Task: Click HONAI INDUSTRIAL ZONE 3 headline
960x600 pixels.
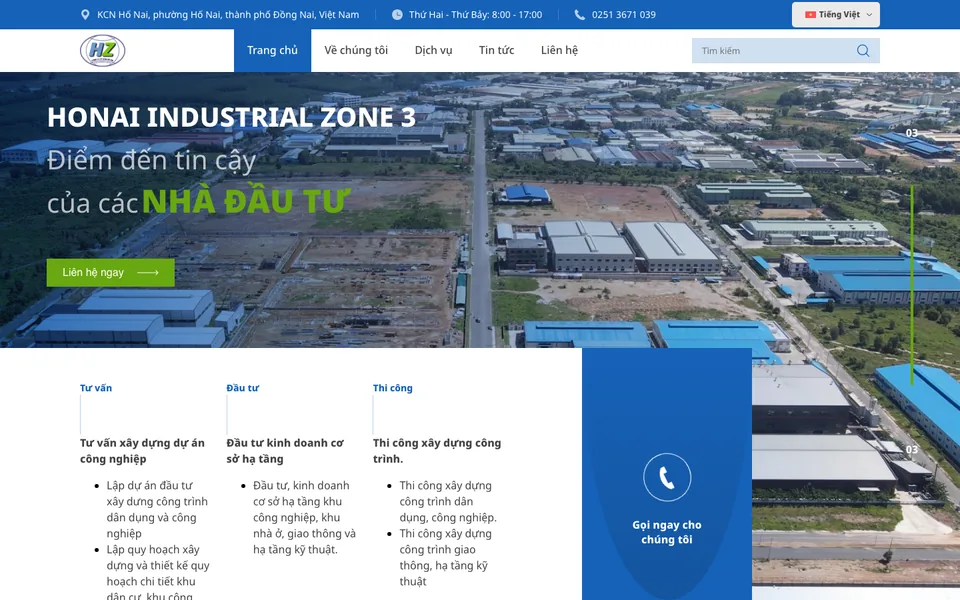Action: (231, 117)
